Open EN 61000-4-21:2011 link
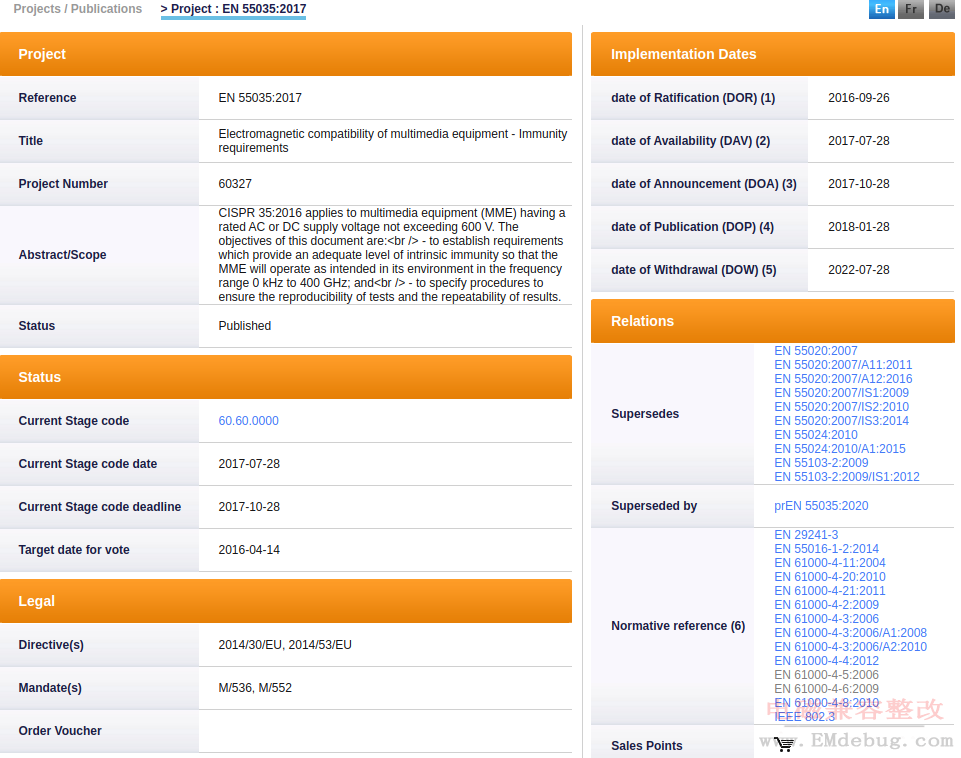Viewport: 961px width, 758px height. pos(830,591)
